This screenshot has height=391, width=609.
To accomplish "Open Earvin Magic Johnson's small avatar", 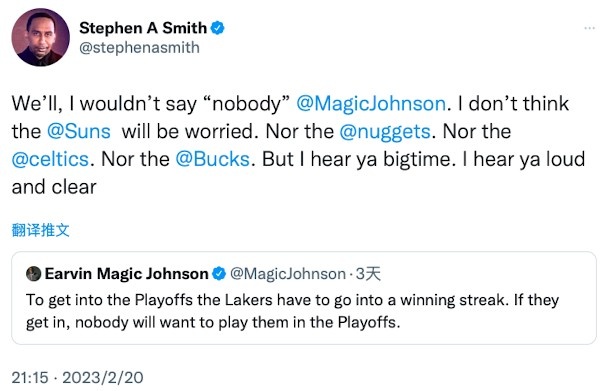I will (x=33, y=274).
